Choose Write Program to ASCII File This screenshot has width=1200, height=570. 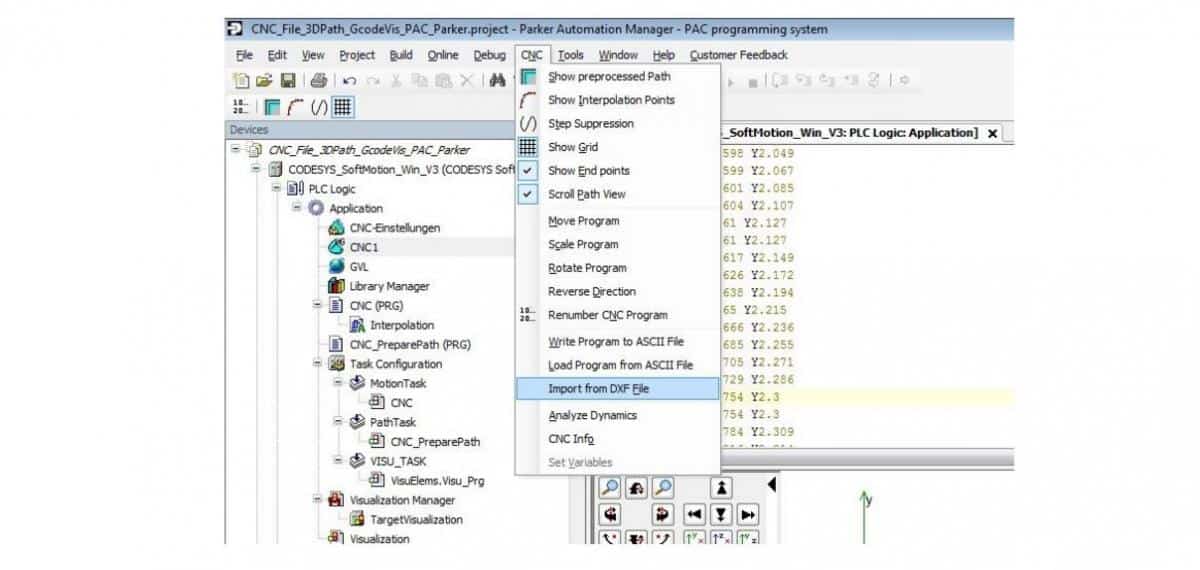tap(618, 342)
